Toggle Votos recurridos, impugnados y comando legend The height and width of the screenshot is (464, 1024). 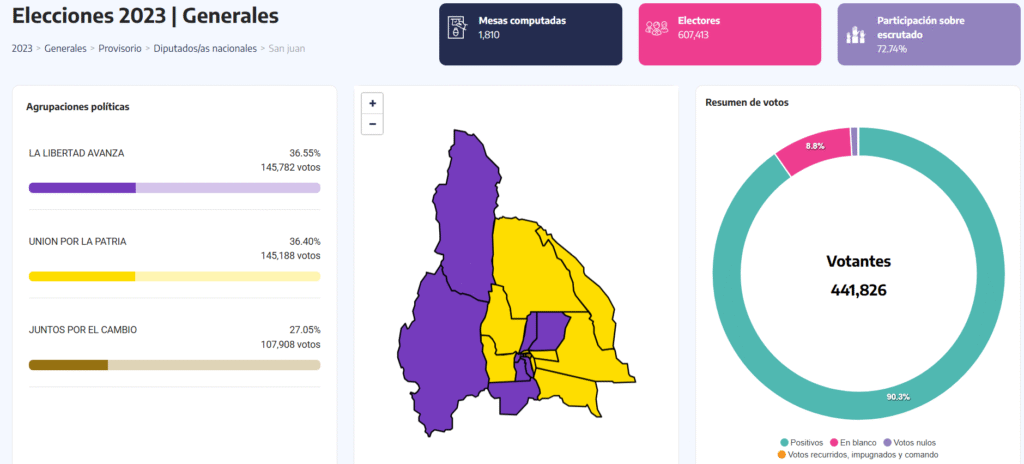[x=858, y=454]
